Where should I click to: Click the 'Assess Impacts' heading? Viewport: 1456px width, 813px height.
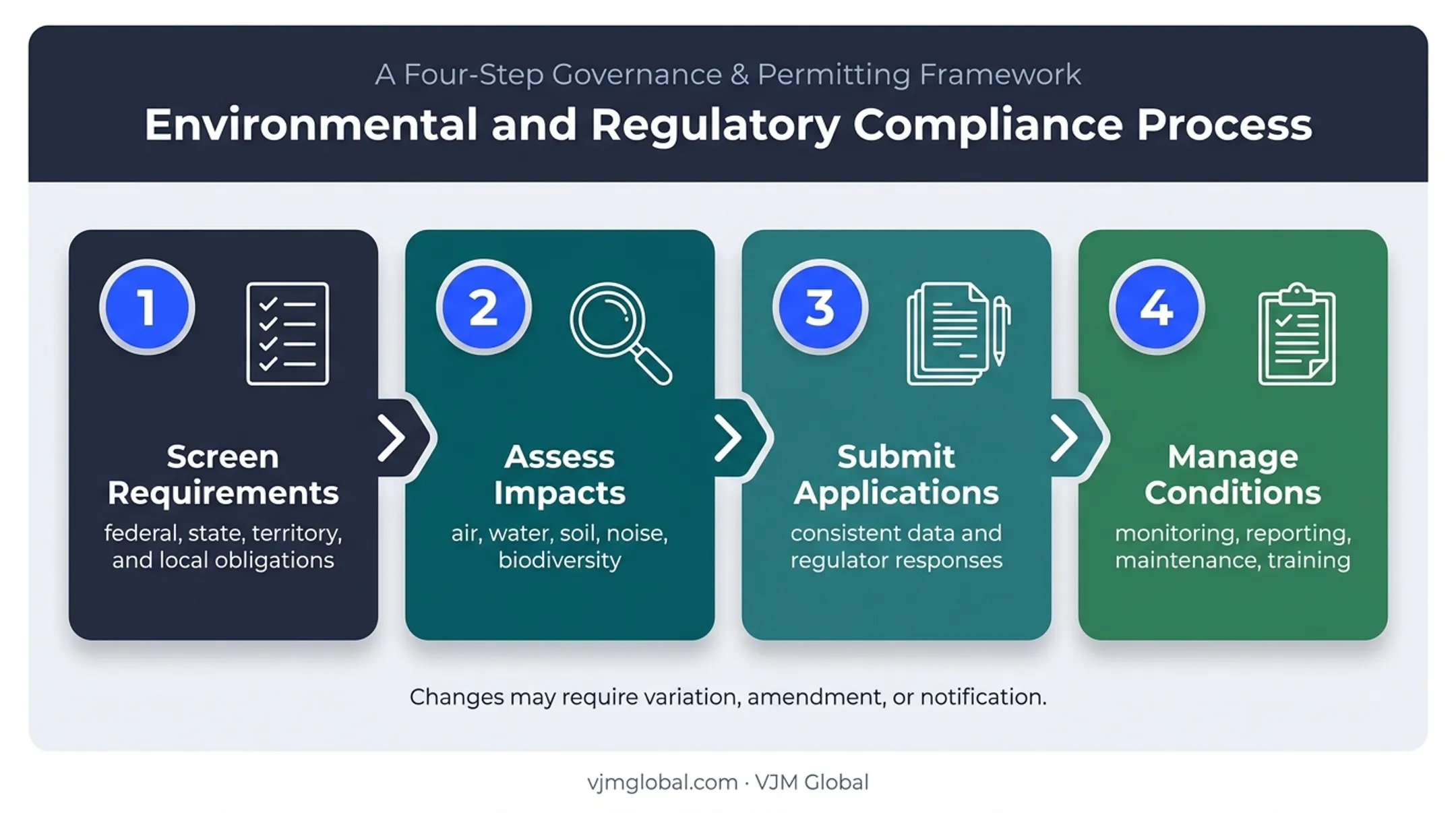coord(559,475)
